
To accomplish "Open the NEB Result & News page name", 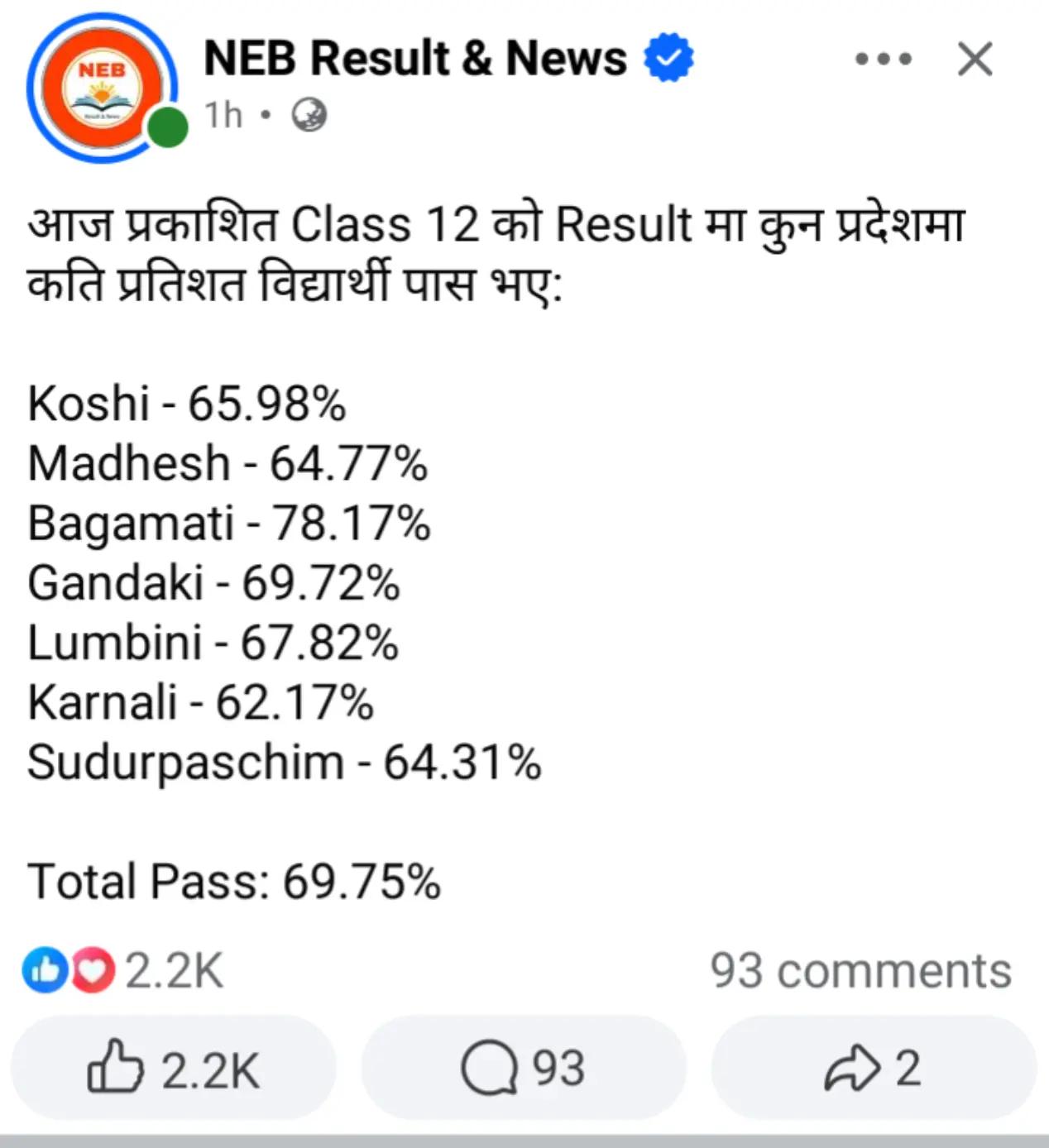I will click(414, 58).
